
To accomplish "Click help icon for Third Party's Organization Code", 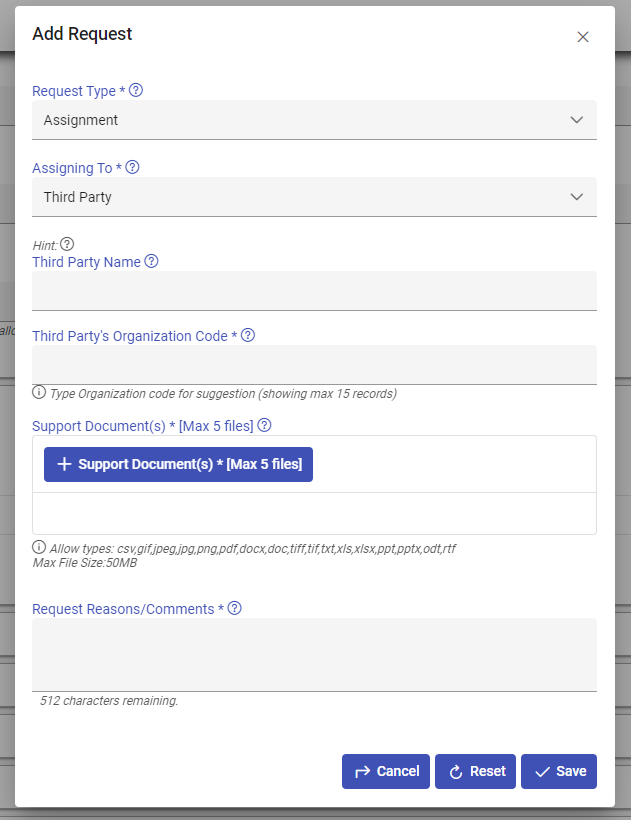I will (x=248, y=336).
